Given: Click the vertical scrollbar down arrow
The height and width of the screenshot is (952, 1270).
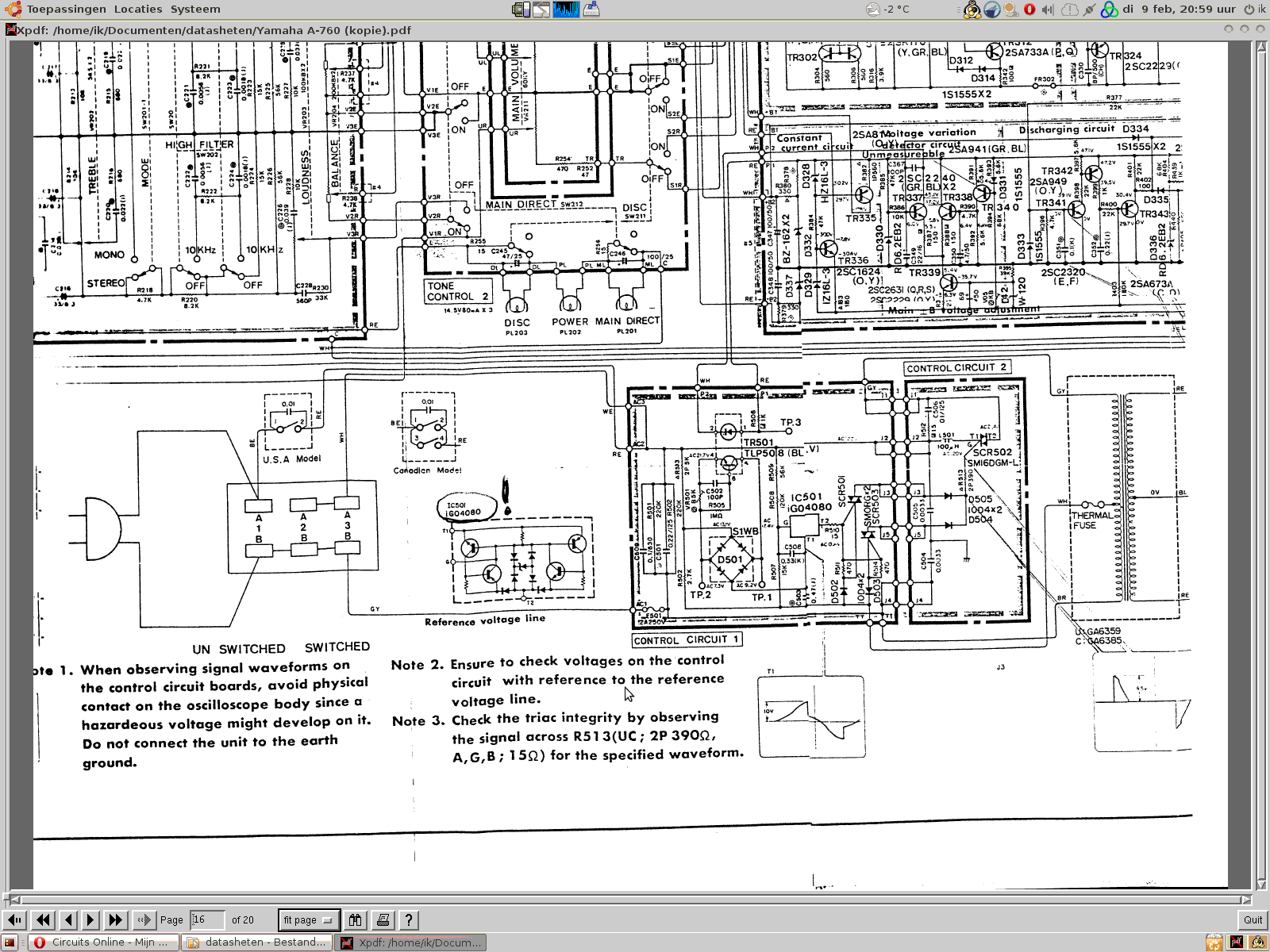Looking at the screenshot, I should pos(1260,885).
